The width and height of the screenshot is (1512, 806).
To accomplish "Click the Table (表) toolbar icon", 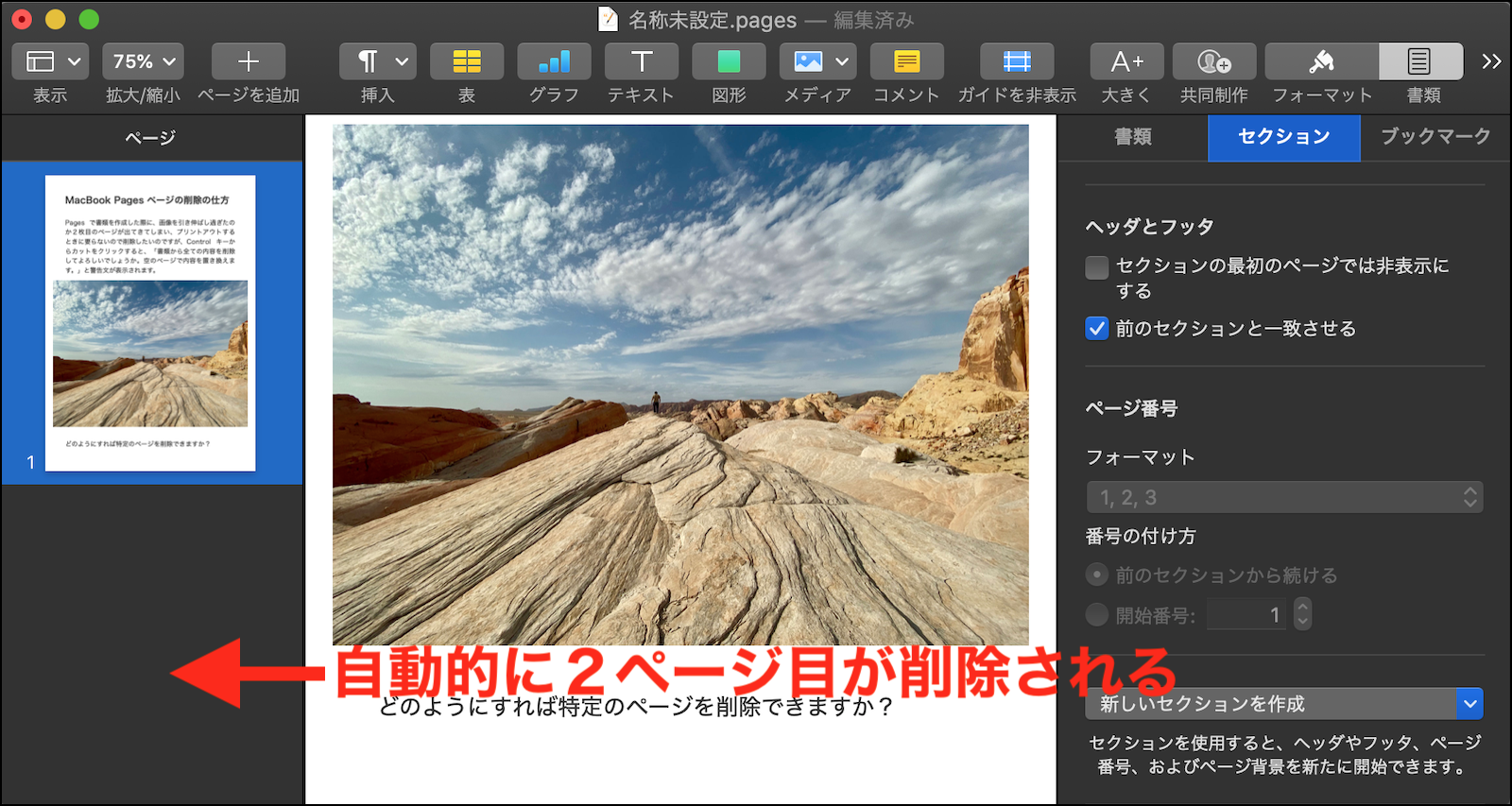I will (x=466, y=62).
